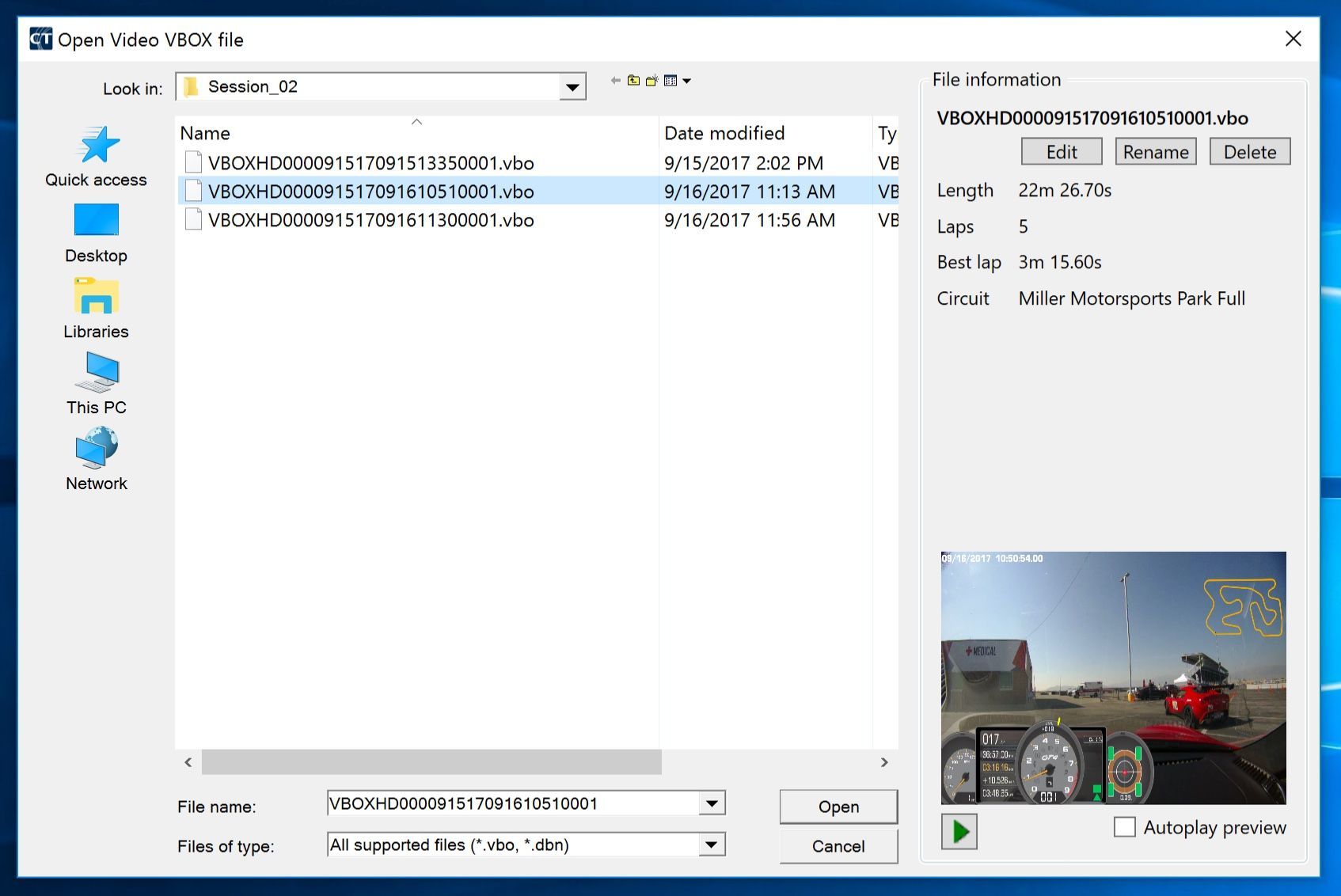
Task: Open the Desktop location
Action: pyautogui.click(x=96, y=233)
